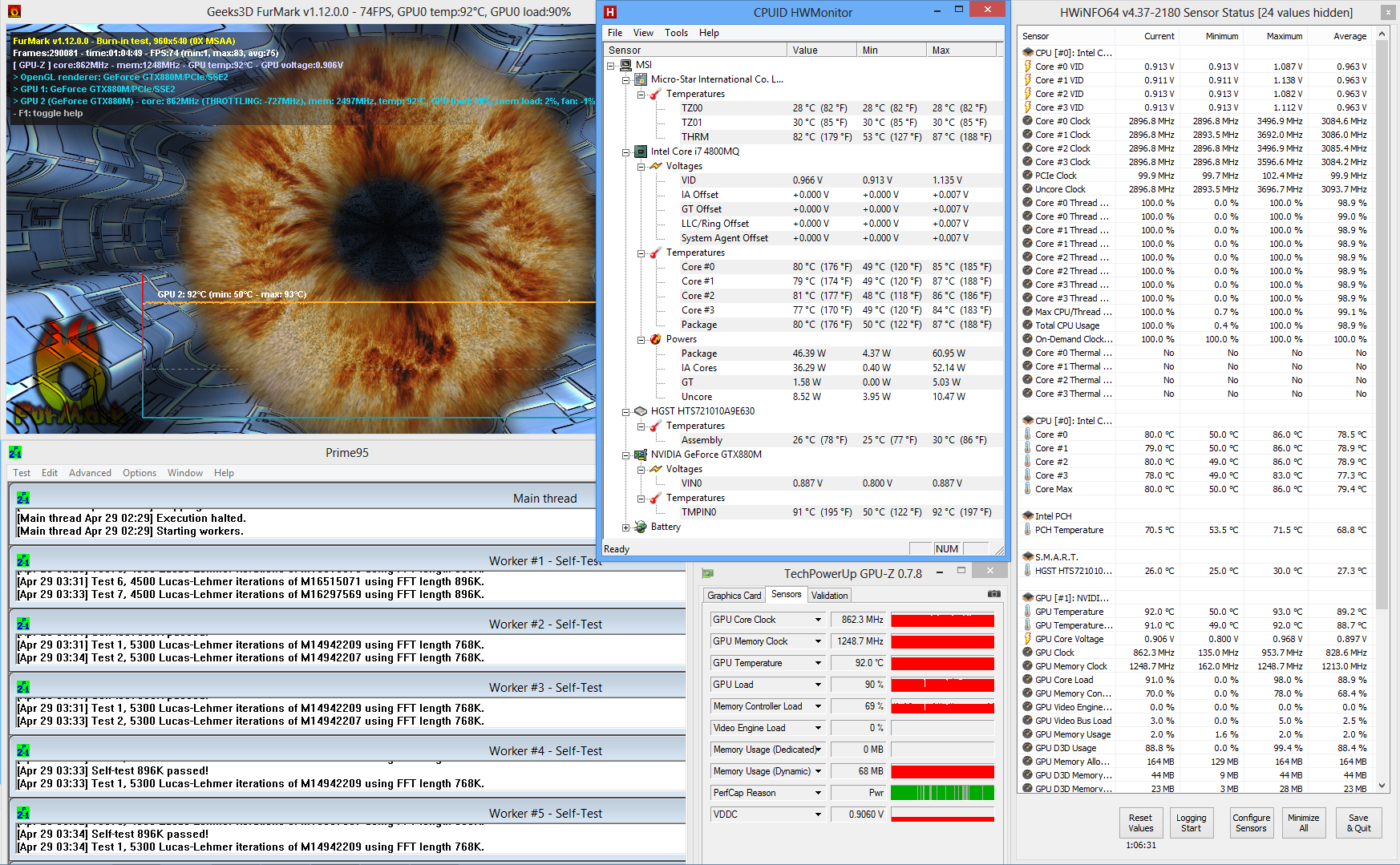Open the Options menu in Prime95
The width and height of the screenshot is (1400, 865).
pos(140,473)
